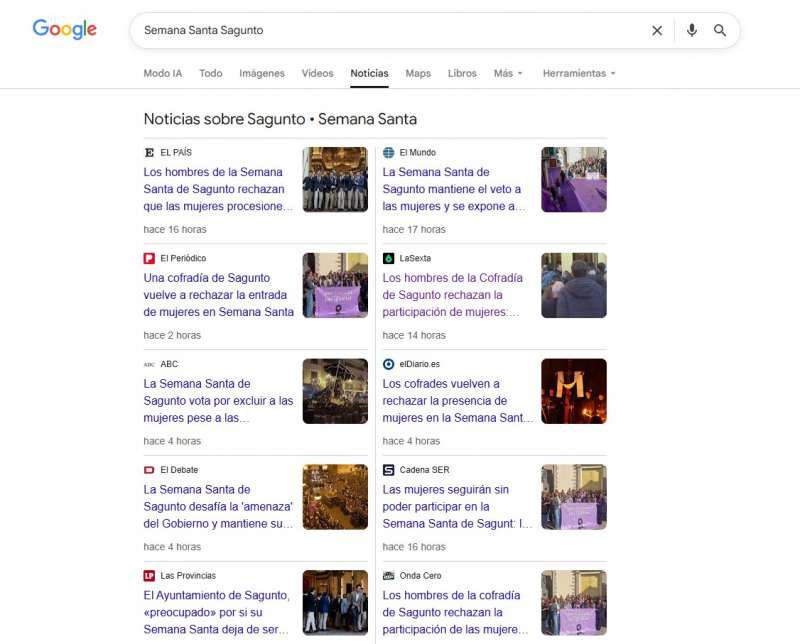
Task: Open the Más dropdown menu
Action: tap(506, 73)
